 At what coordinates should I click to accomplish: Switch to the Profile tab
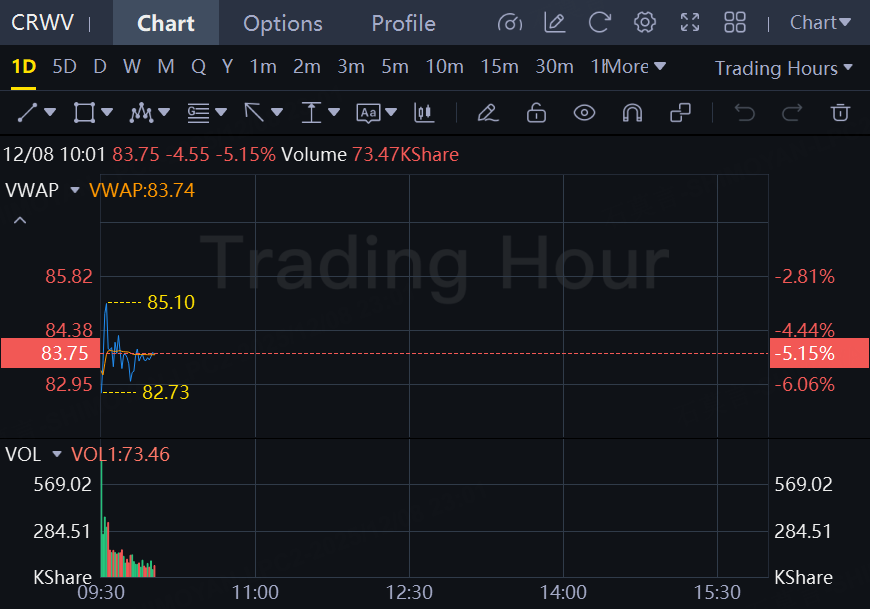(x=403, y=23)
